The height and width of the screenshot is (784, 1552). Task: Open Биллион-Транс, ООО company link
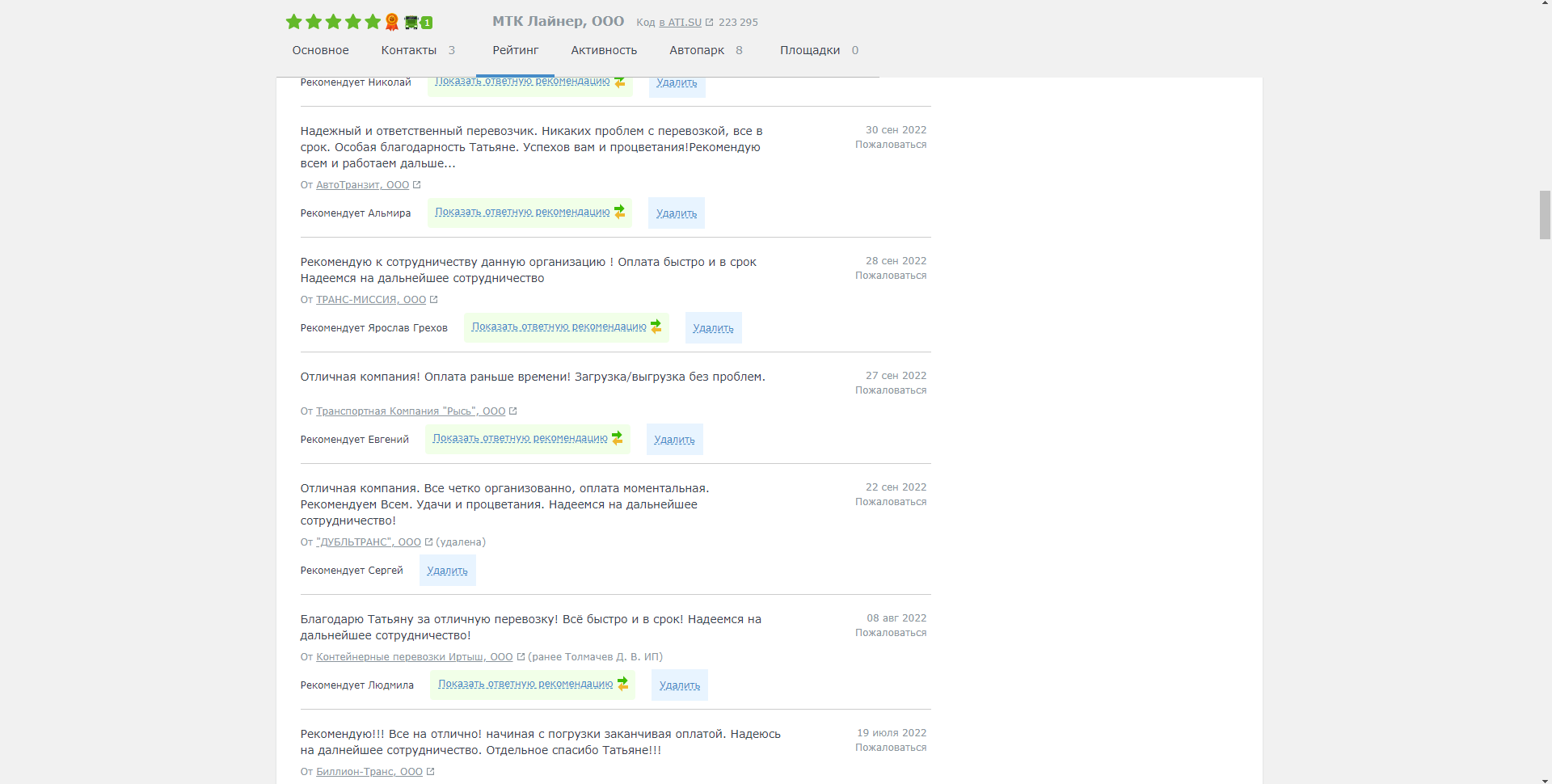[369, 772]
